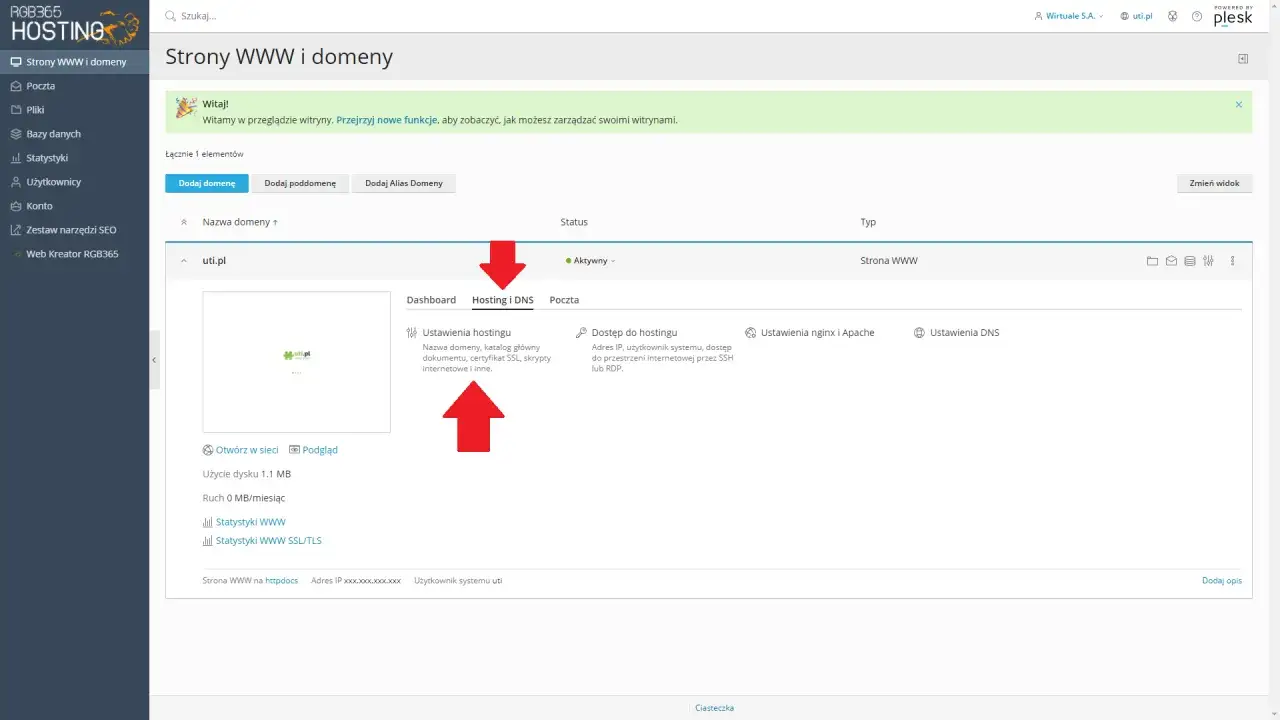Image resolution: width=1280 pixels, height=720 pixels.
Task: Open Pliki in the sidebar
Action: click(x=74, y=110)
